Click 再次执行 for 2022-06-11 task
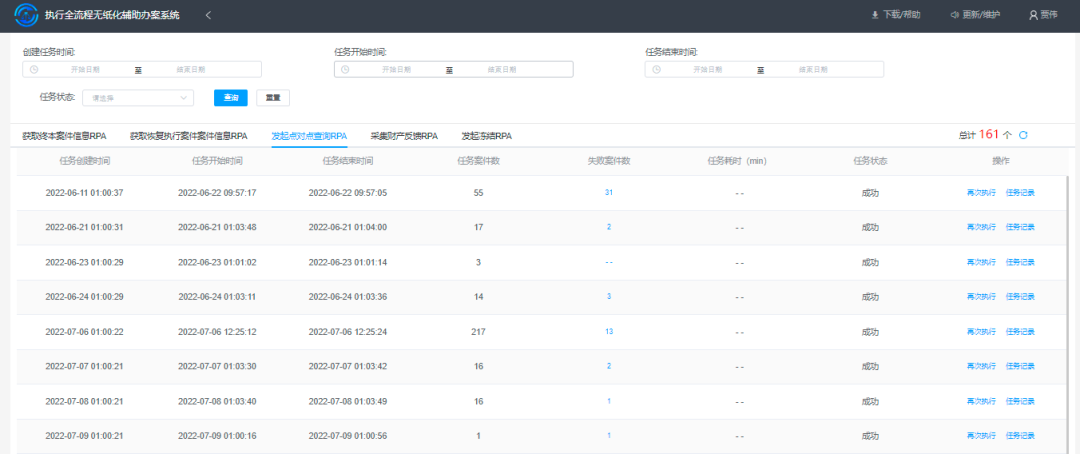The height and width of the screenshot is (454, 1080). coord(981,192)
